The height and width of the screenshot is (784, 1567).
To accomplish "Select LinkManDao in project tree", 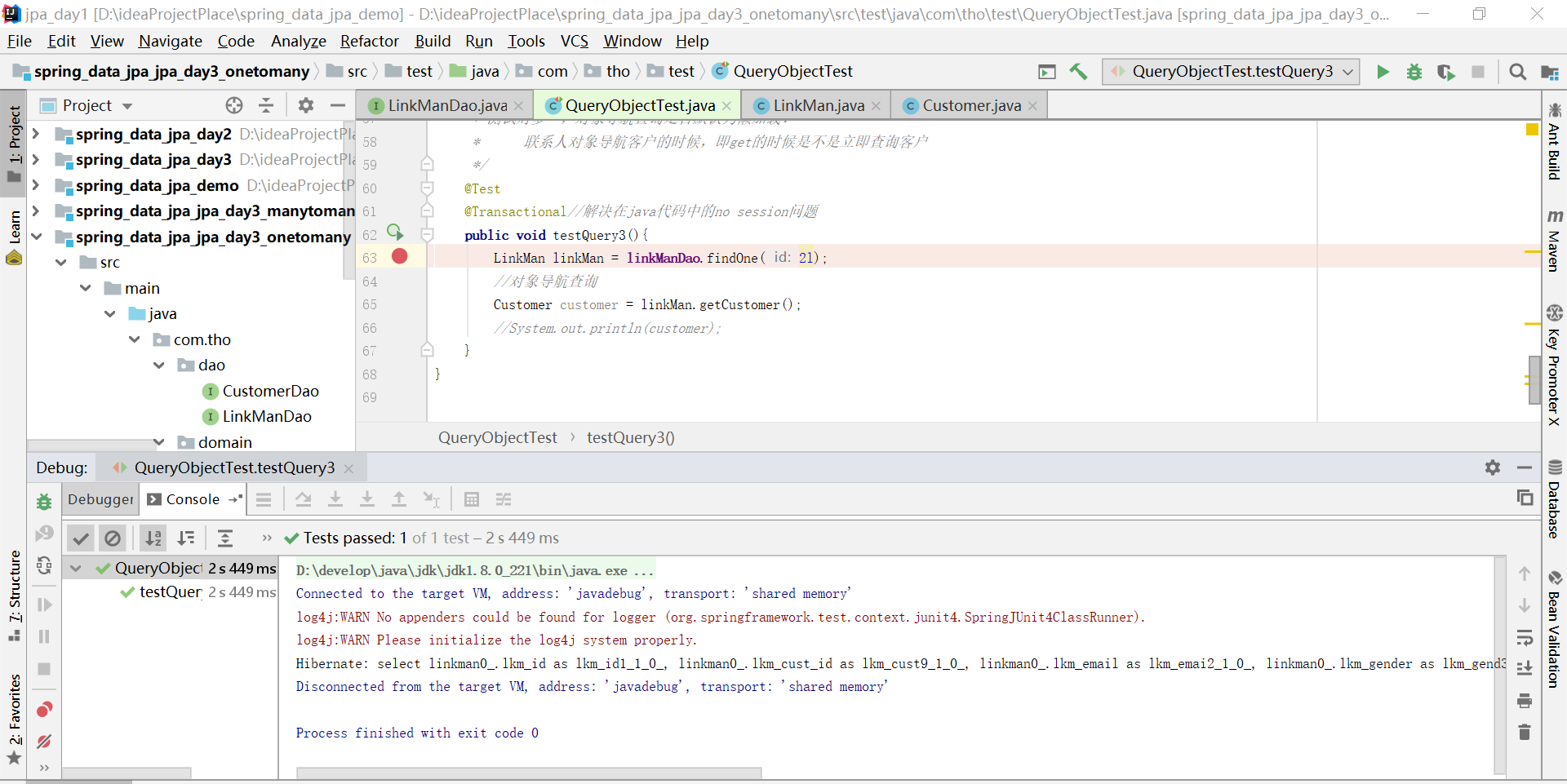I will click(267, 416).
